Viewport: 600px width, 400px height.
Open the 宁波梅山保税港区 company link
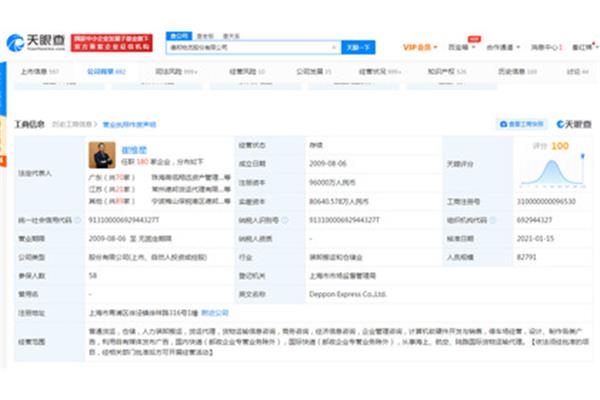191,201
